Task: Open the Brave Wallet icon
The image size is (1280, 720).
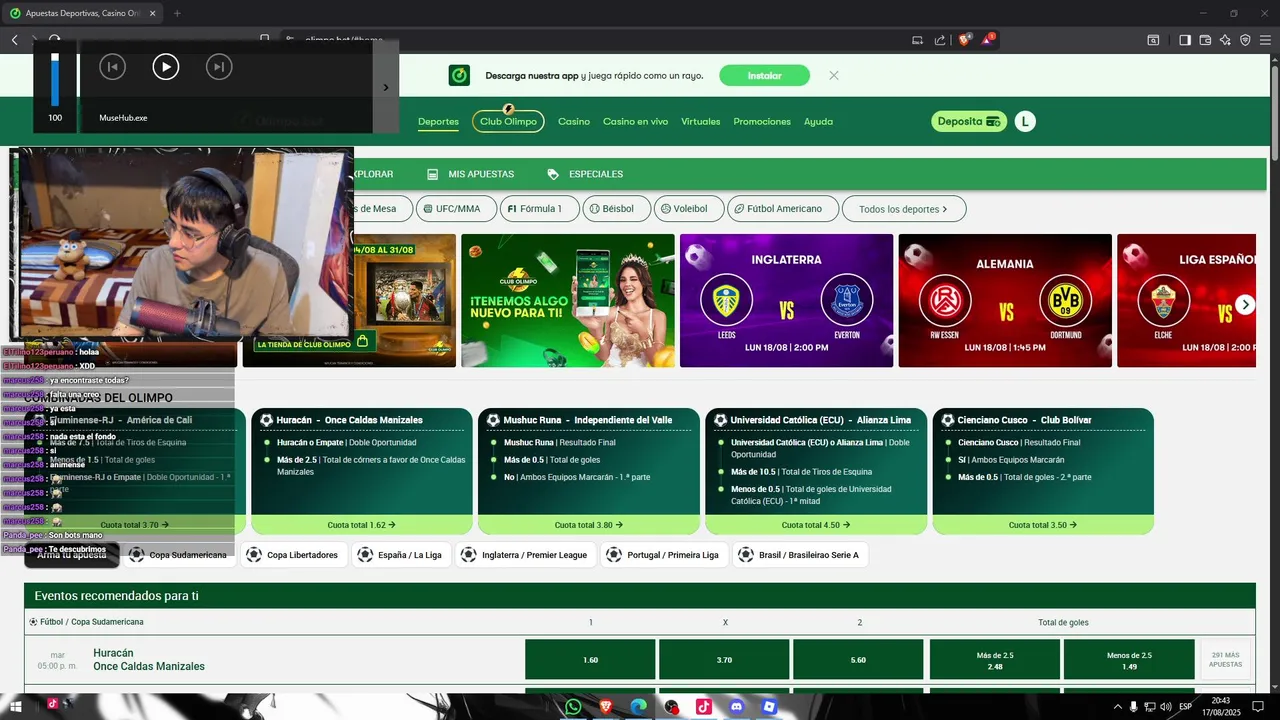Action: [x=1205, y=40]
